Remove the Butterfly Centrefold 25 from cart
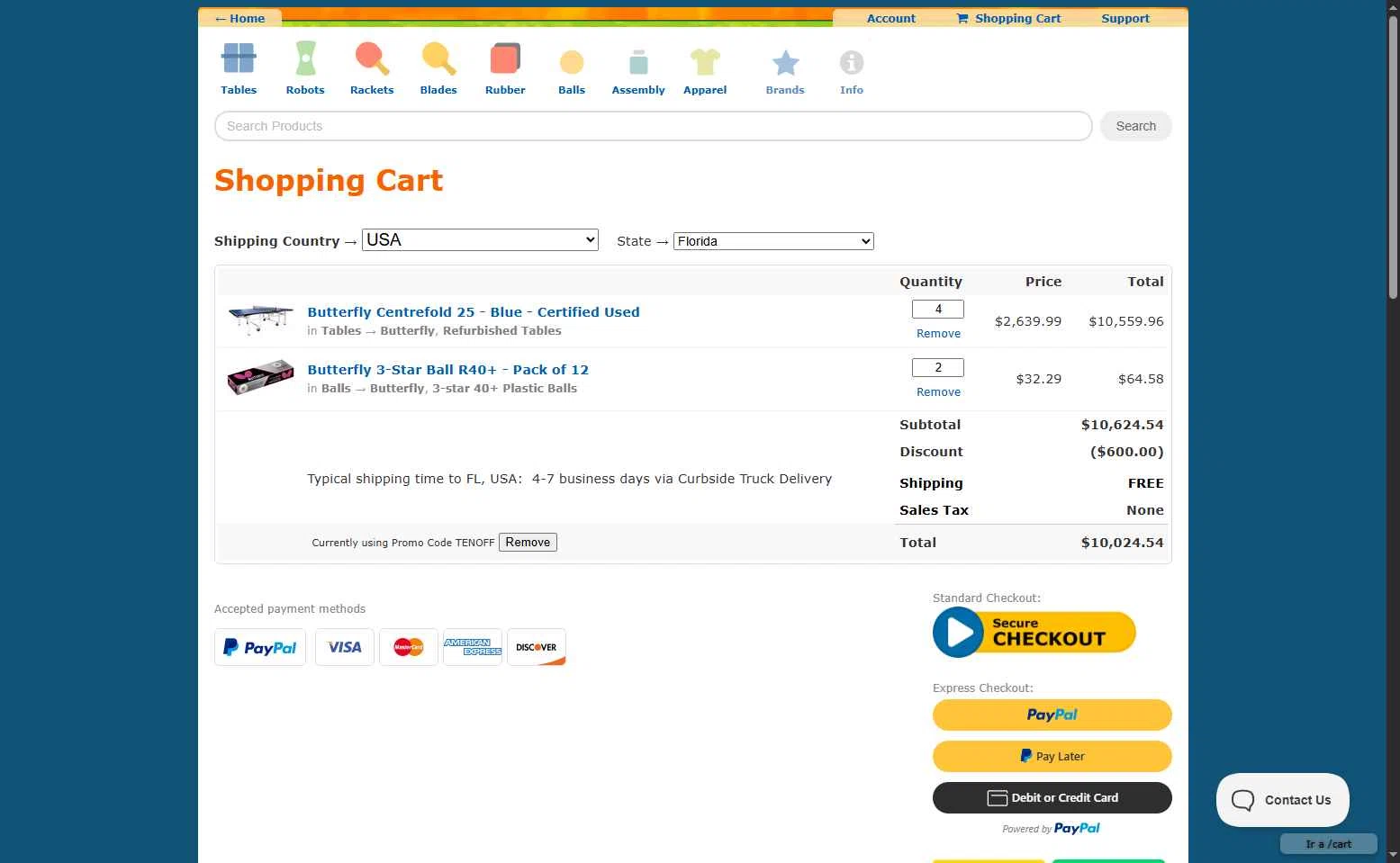1400x863 pixels. pos(938,334)
